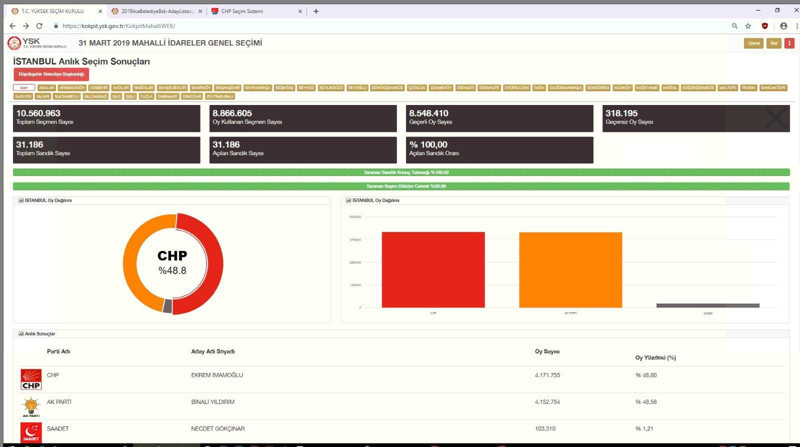Open the red shield extension icon

point(764,26)
